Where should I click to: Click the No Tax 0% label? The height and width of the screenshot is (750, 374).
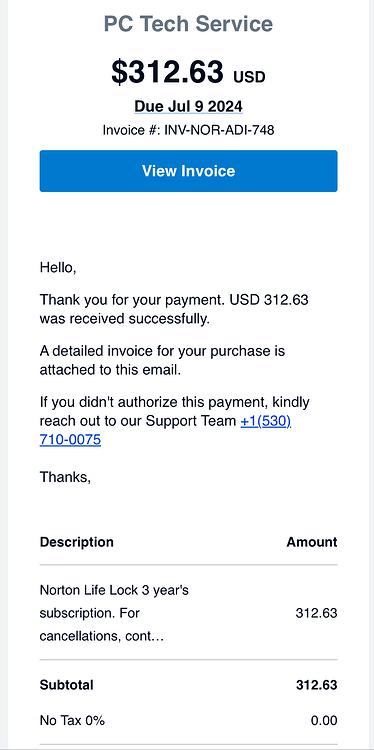pyautogui.click(x=72, y=720)
